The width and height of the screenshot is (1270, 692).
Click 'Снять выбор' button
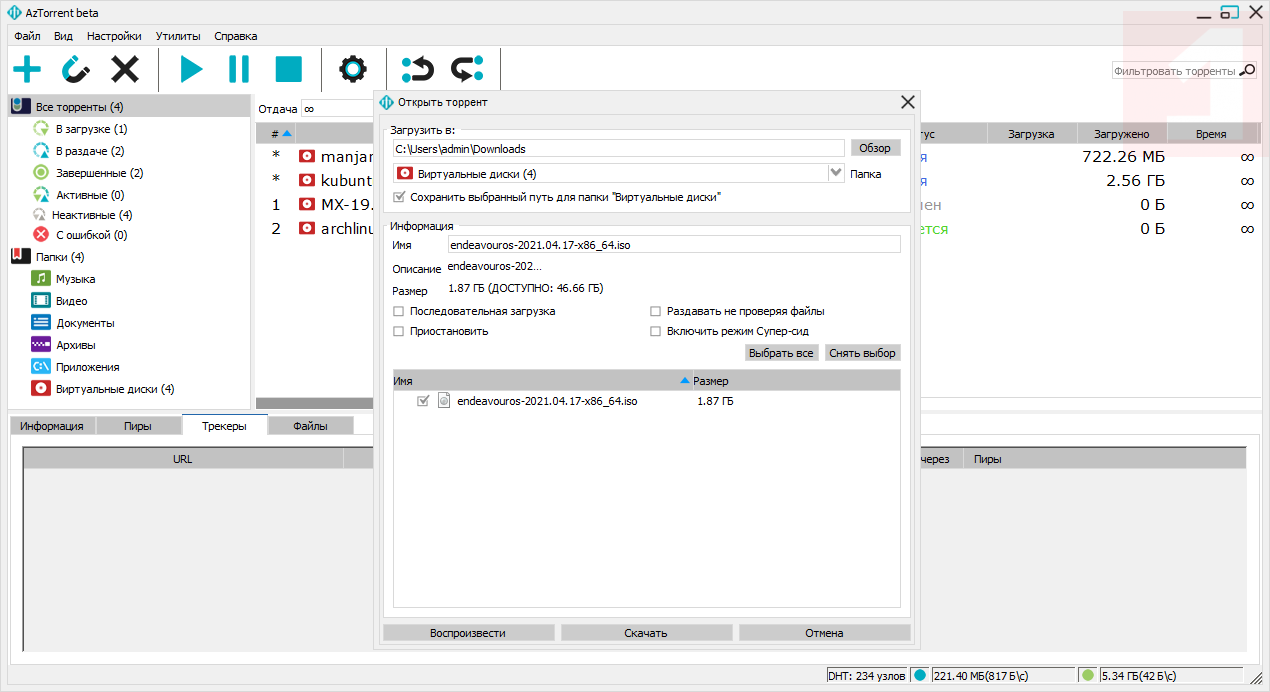863,353
